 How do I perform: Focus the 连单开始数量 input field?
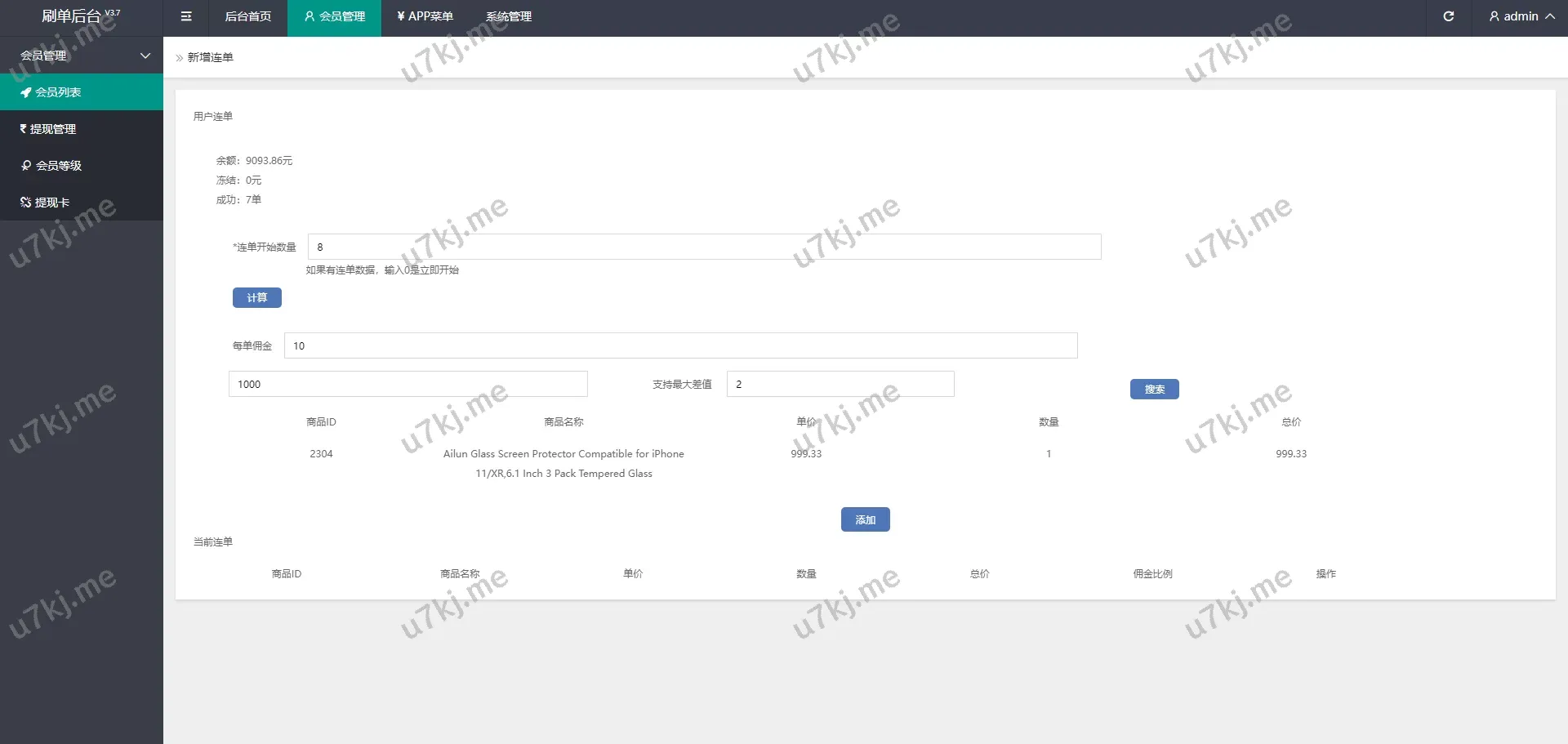click(703, 247)
